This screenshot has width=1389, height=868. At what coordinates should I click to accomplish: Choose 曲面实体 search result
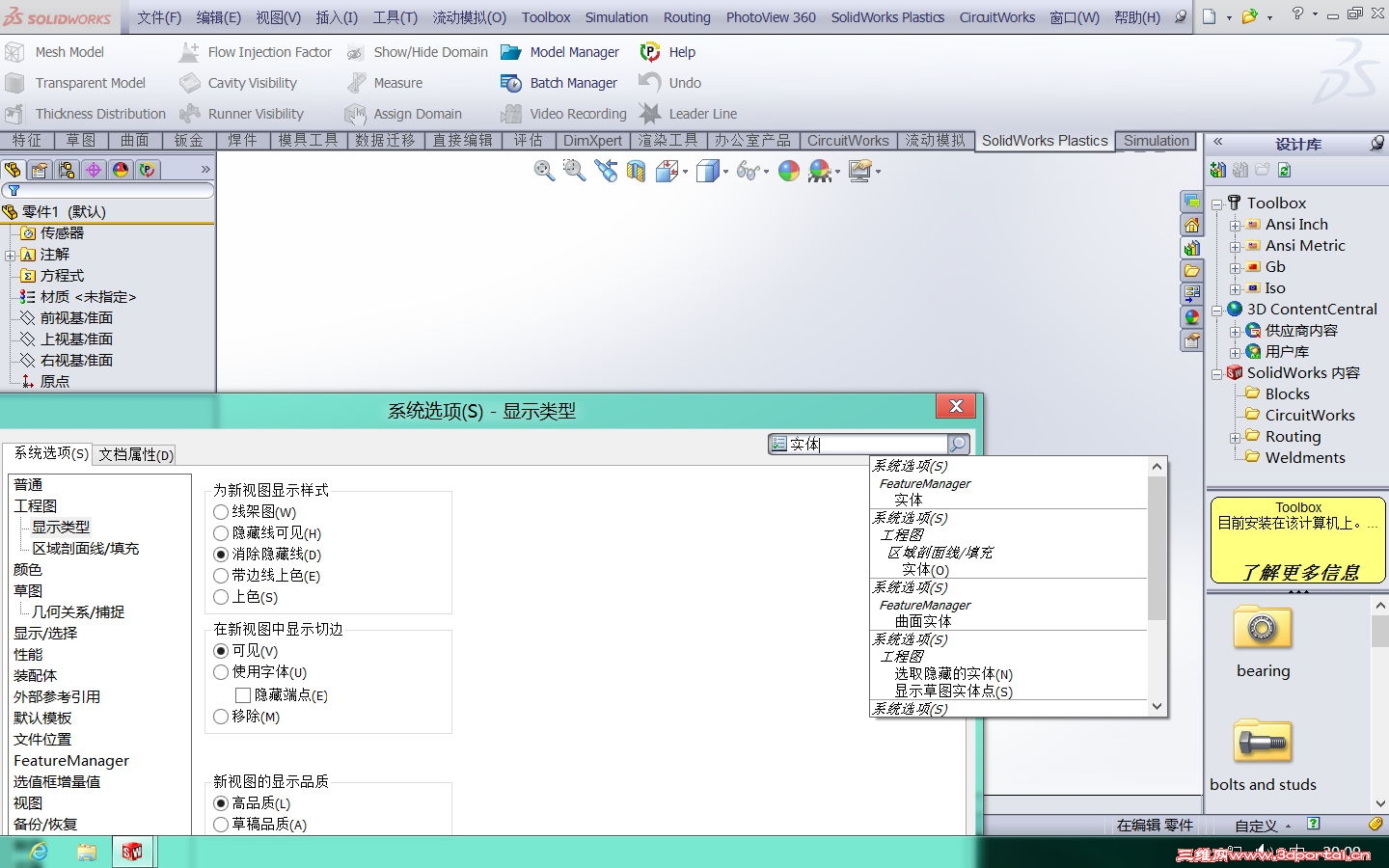(923, 622)
